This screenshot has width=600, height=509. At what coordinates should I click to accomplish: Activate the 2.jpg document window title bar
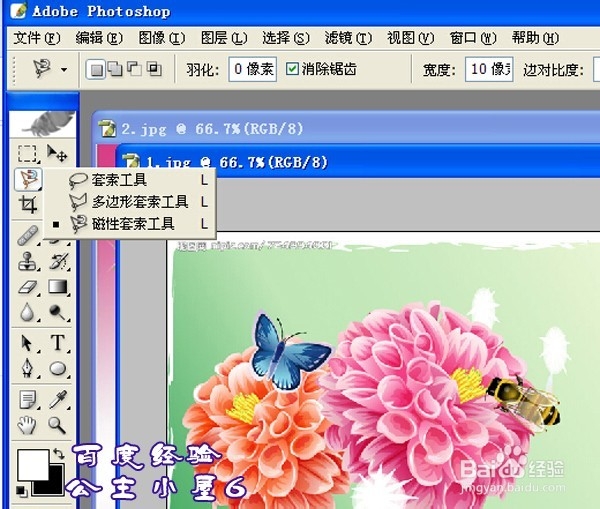click(346, 128)
